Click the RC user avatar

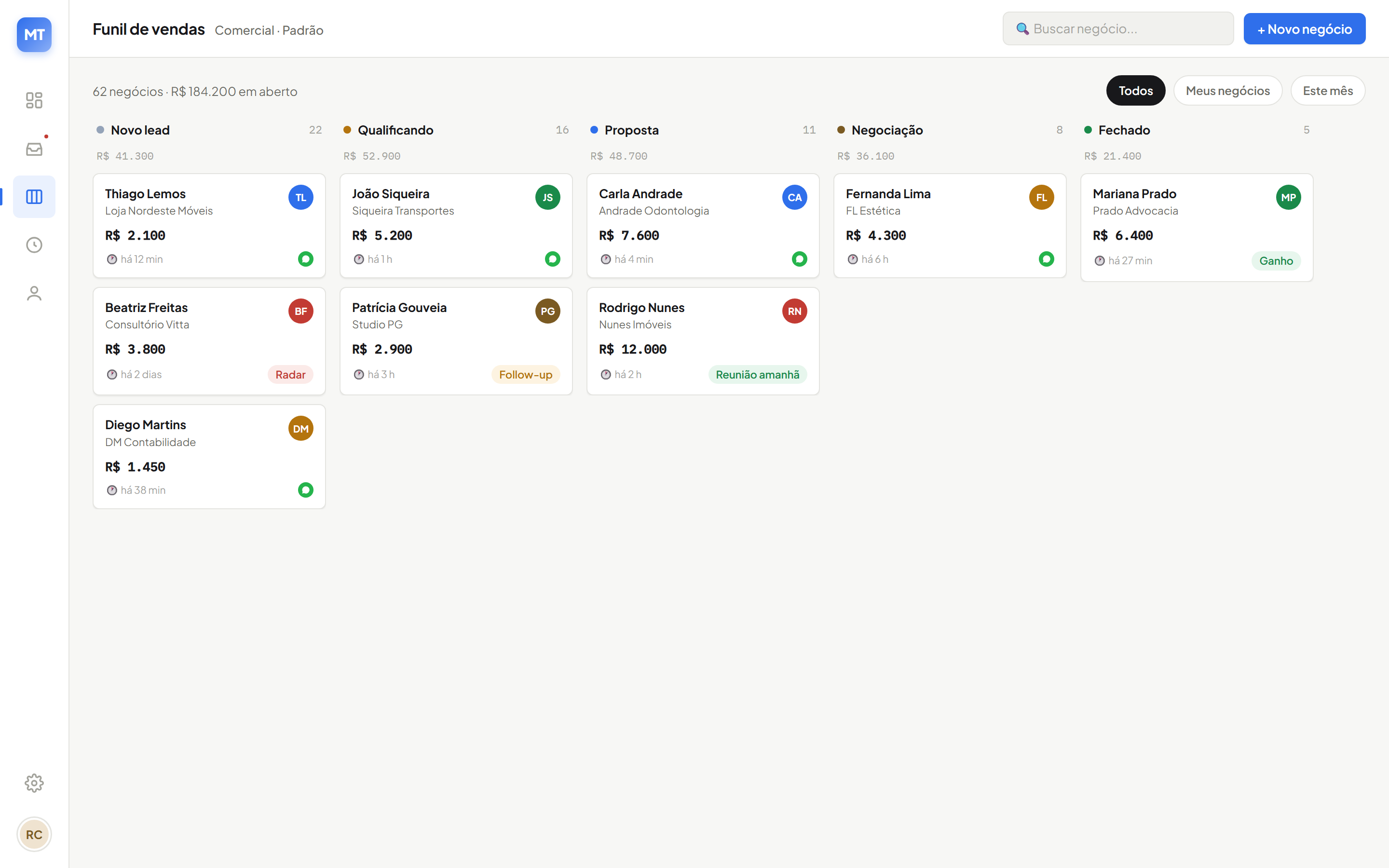pos(34,835)
